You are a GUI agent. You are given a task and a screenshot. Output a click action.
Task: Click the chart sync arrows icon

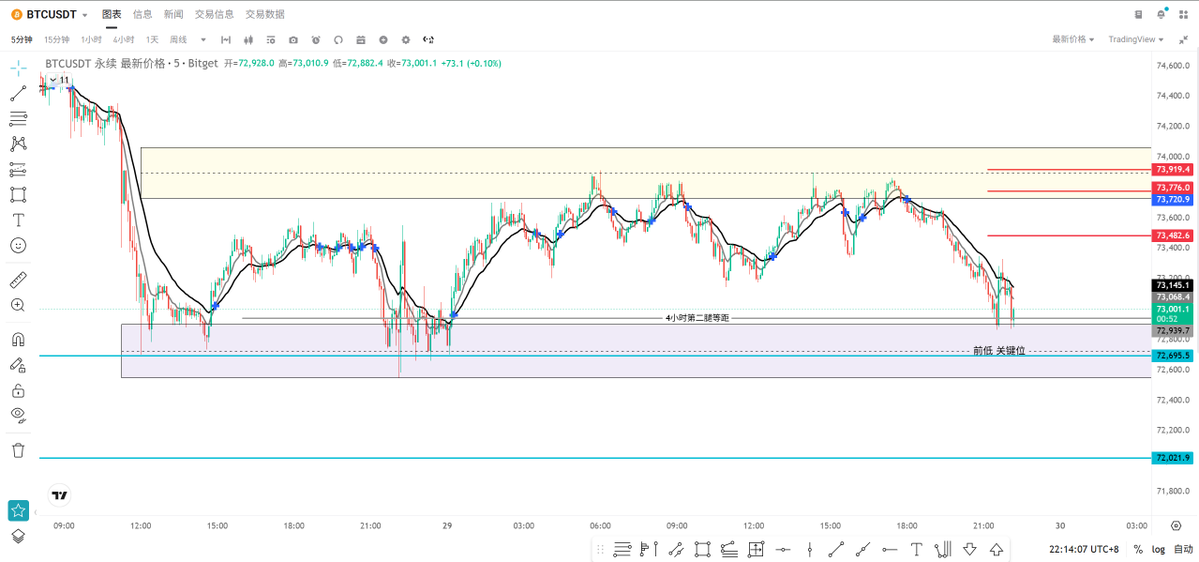point(428,40)
